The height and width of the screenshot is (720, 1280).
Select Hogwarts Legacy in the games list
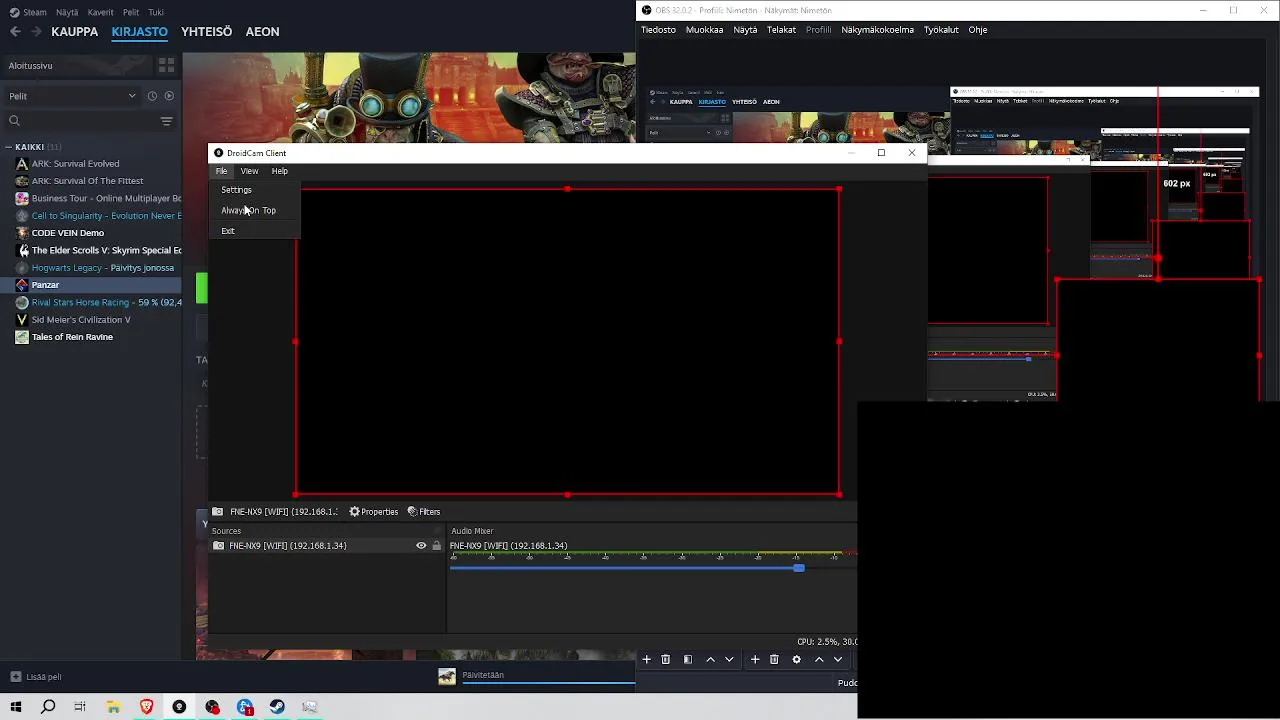[x=102, y=268]
